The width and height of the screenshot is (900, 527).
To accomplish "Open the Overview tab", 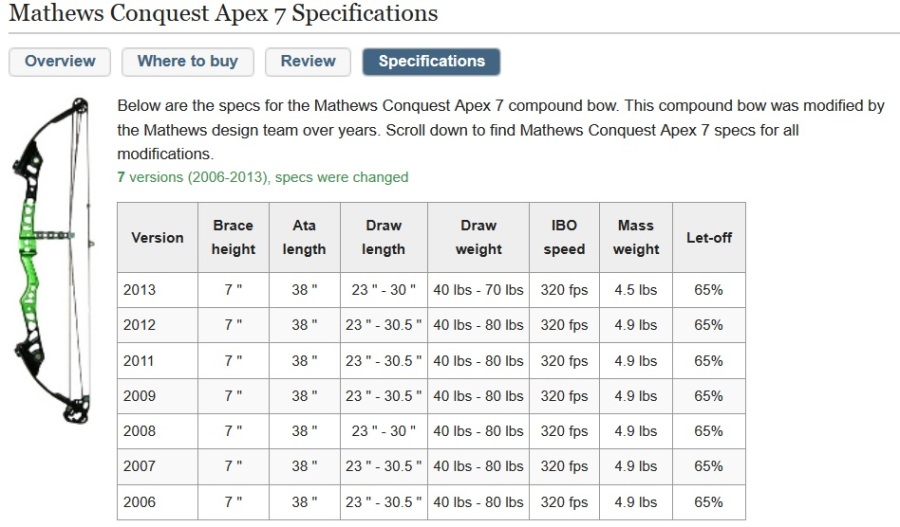I will click(x=60, y=62).
